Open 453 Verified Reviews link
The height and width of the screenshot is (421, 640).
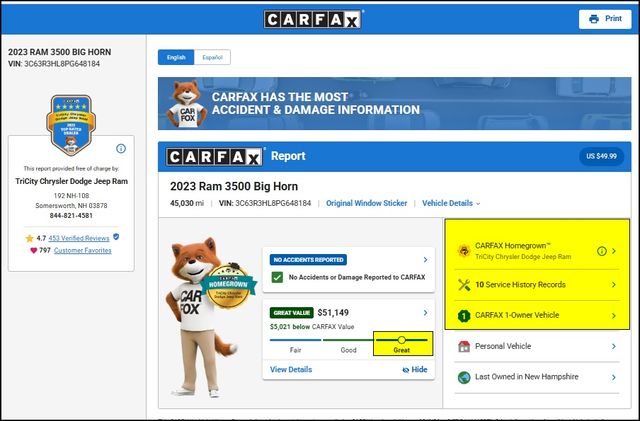(79, 238)
